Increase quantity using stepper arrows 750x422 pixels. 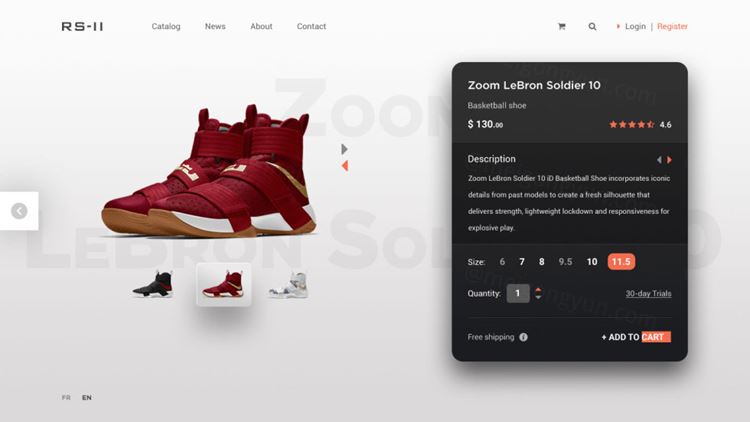(x=538, y=290)
